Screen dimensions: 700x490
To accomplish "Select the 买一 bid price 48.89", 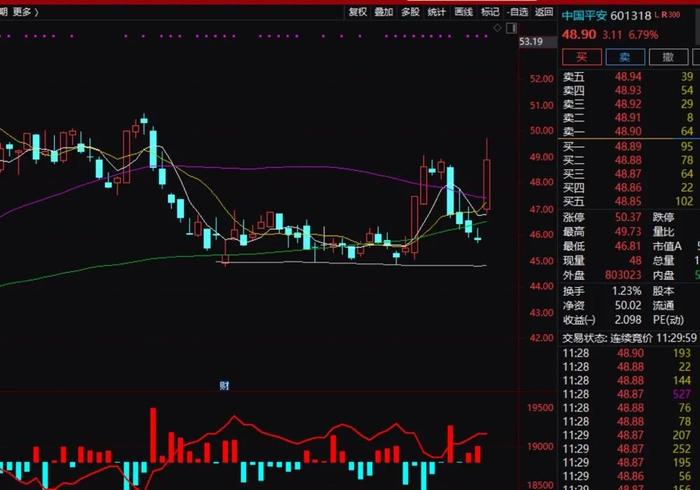I will tap(628, 146).
